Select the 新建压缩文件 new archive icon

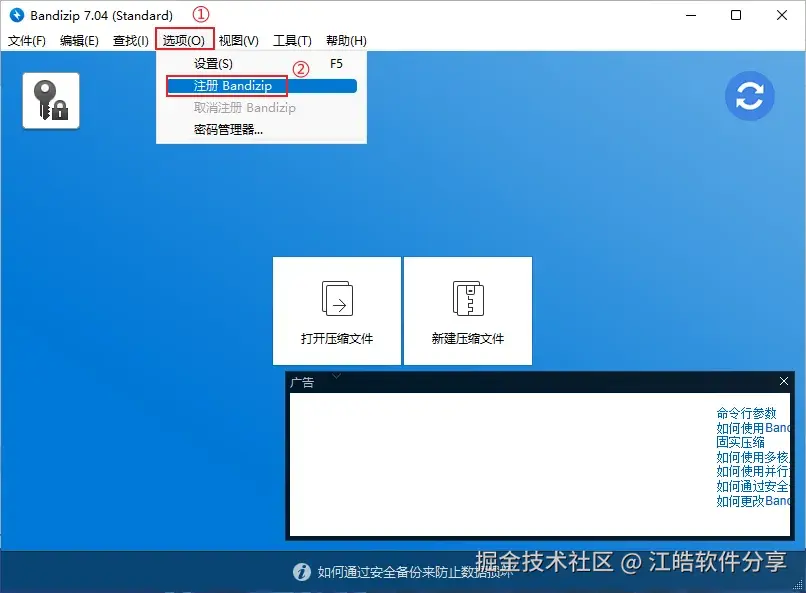467,310
